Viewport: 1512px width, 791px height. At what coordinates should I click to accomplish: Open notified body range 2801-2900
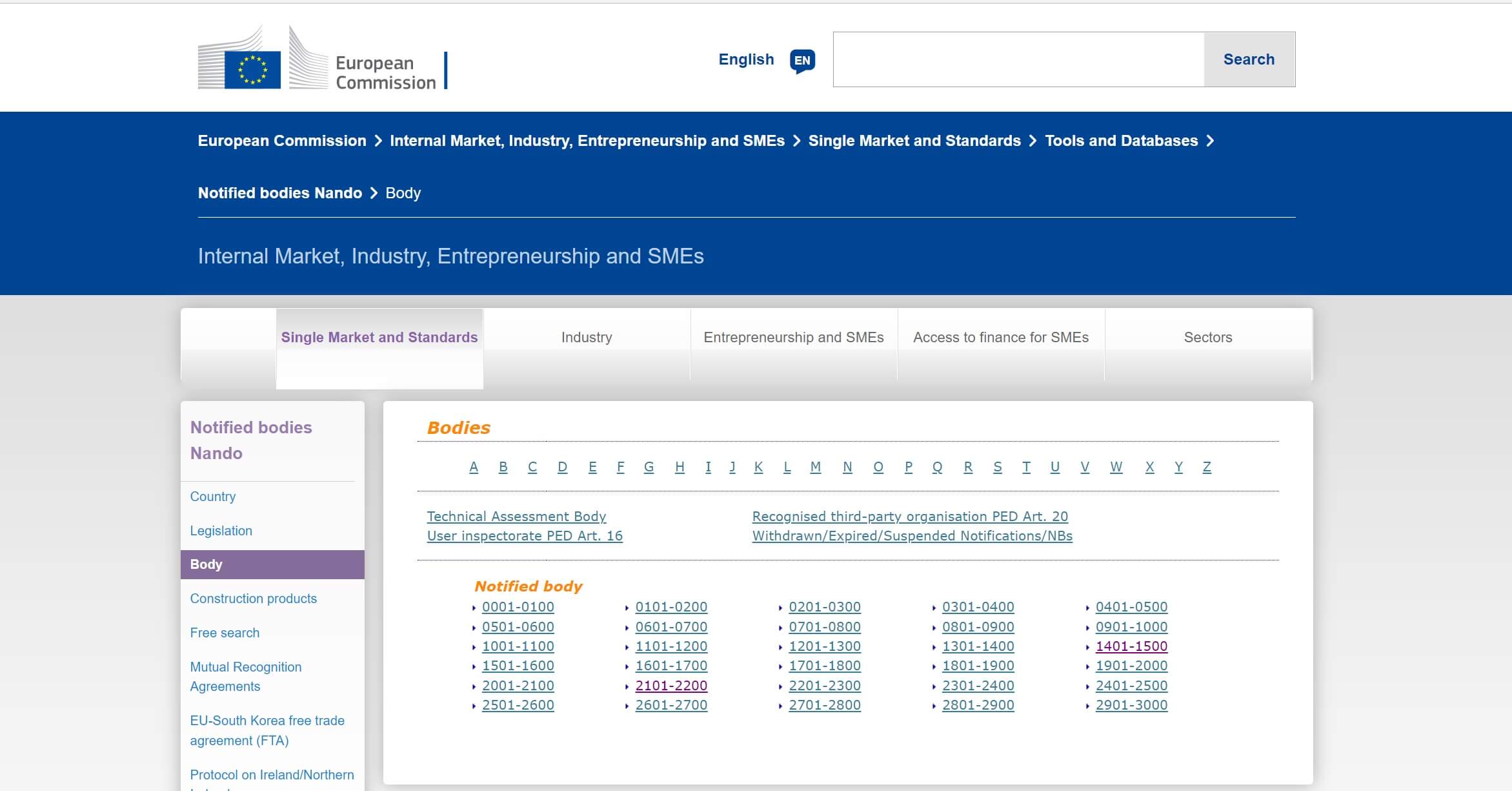tap(978, 705)
